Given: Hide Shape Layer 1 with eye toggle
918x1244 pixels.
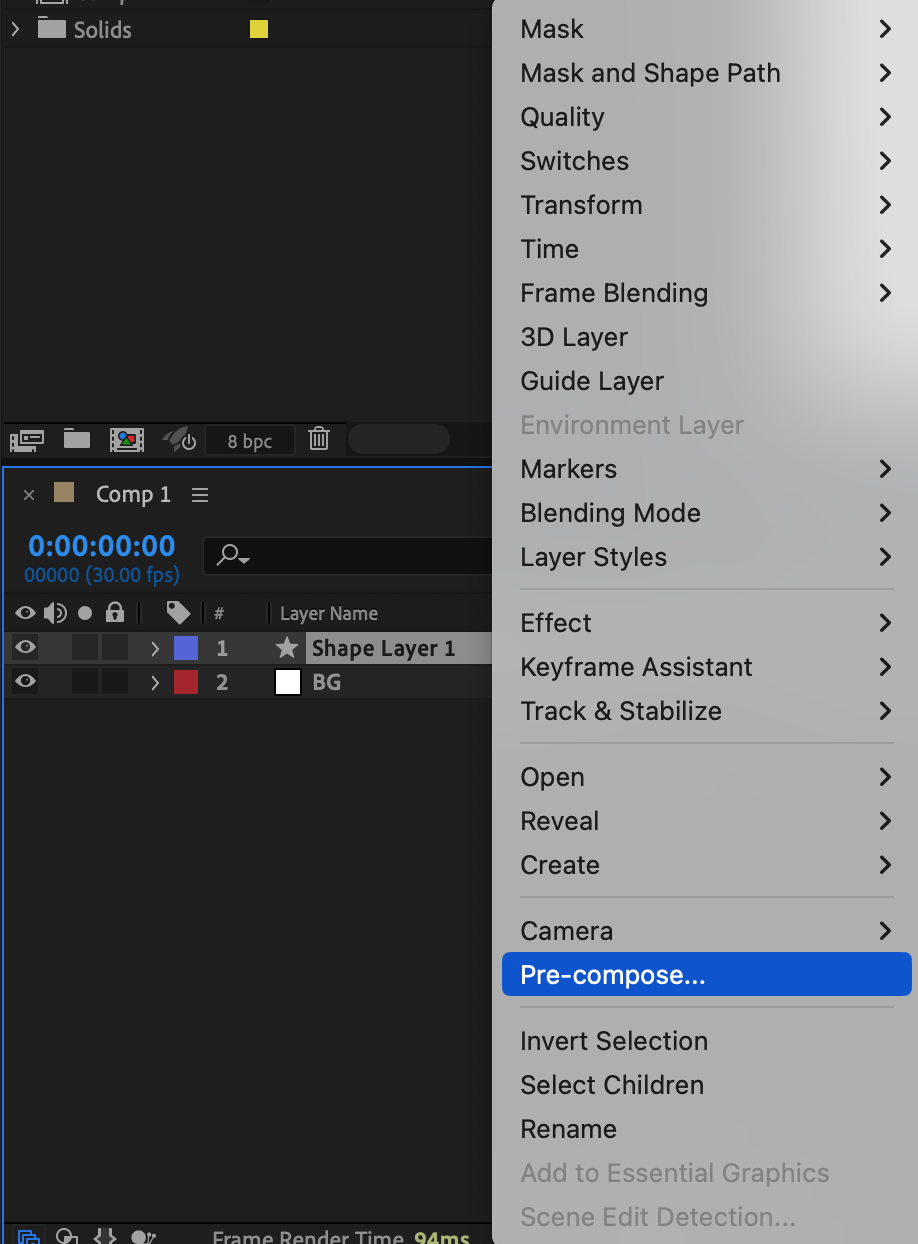Looking at the screenshot, I should (26, 648).
